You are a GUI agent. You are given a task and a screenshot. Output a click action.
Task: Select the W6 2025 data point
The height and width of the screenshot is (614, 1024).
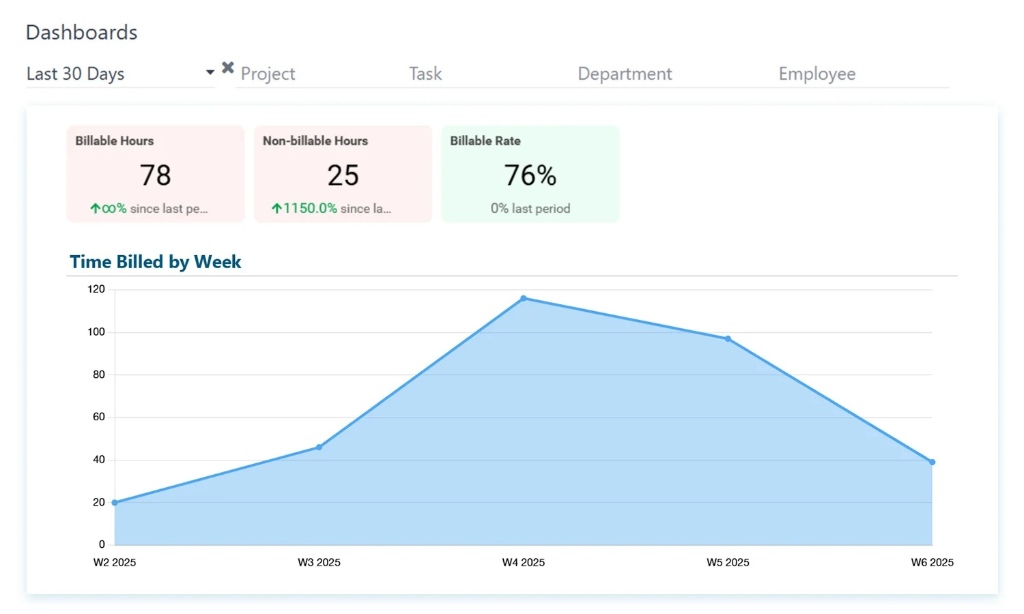click(x=931, y=462)
